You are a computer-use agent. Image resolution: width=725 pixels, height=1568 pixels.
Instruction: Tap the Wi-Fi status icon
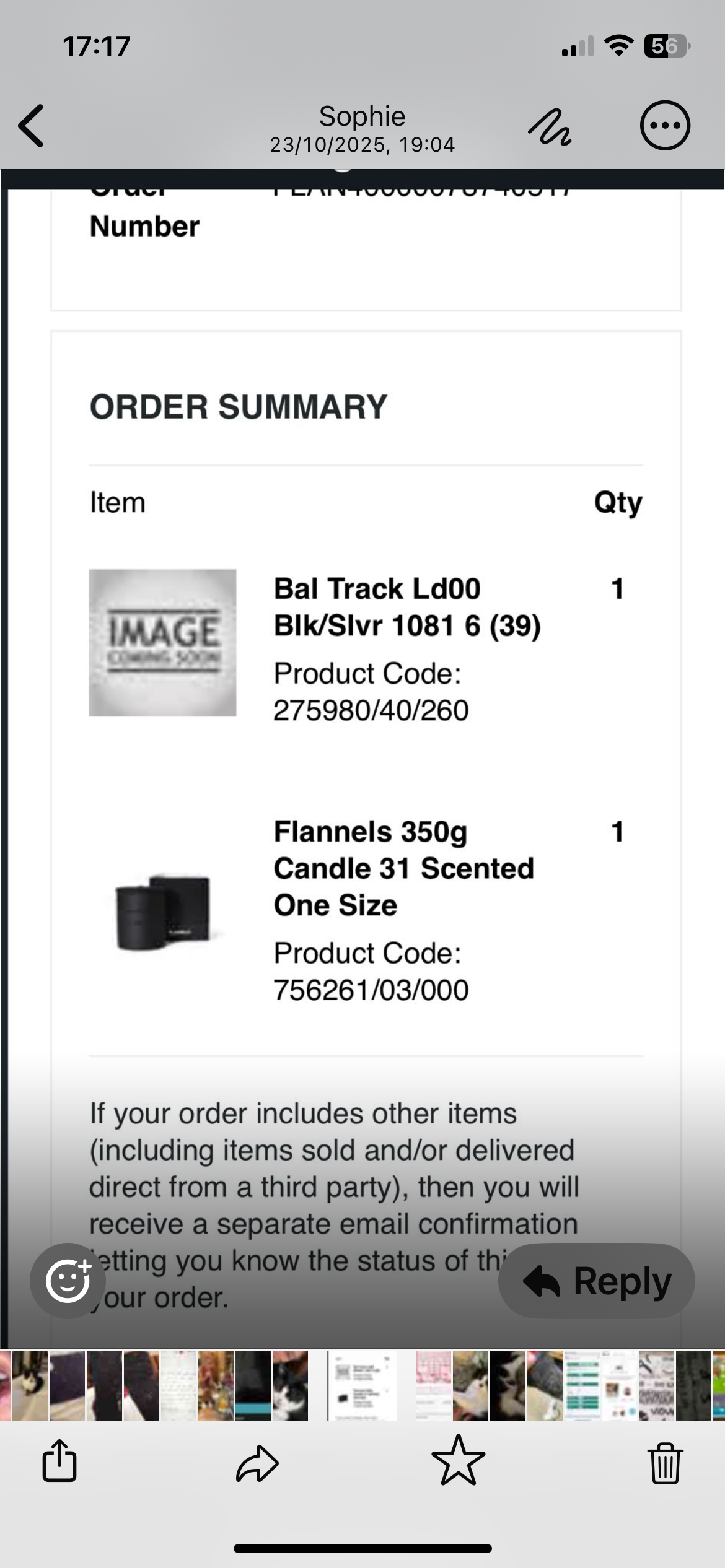pyautogui.click(x=618, y=46)
